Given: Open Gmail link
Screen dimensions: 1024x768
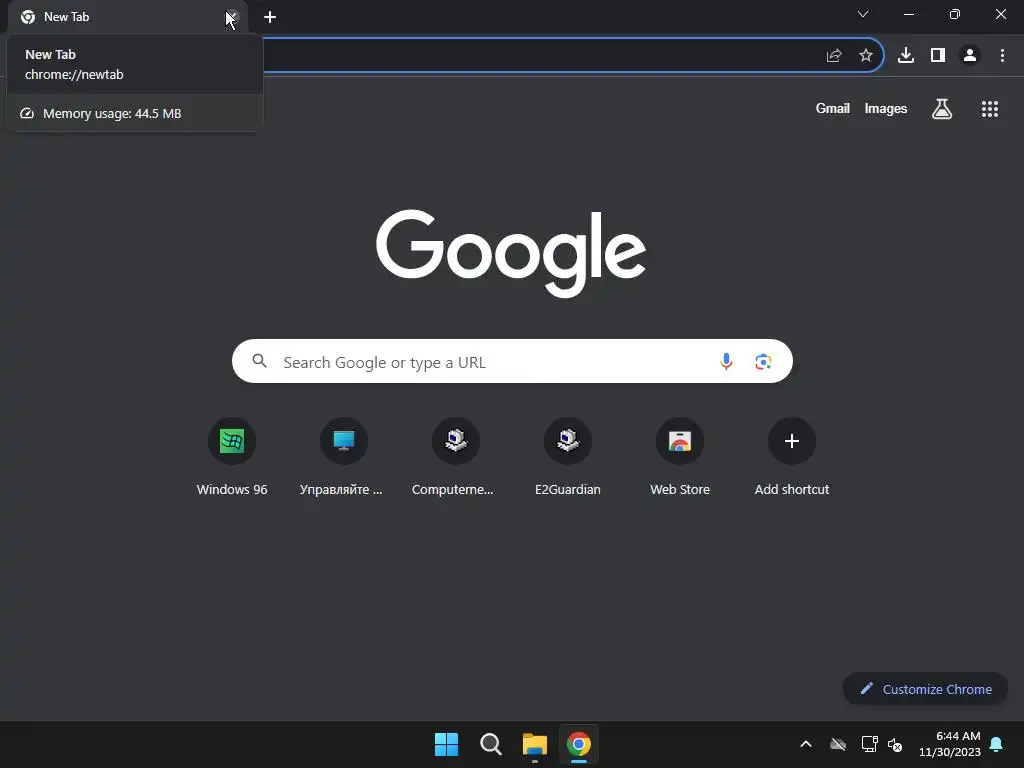Looking at the screenshot, I should click(833, 108).
